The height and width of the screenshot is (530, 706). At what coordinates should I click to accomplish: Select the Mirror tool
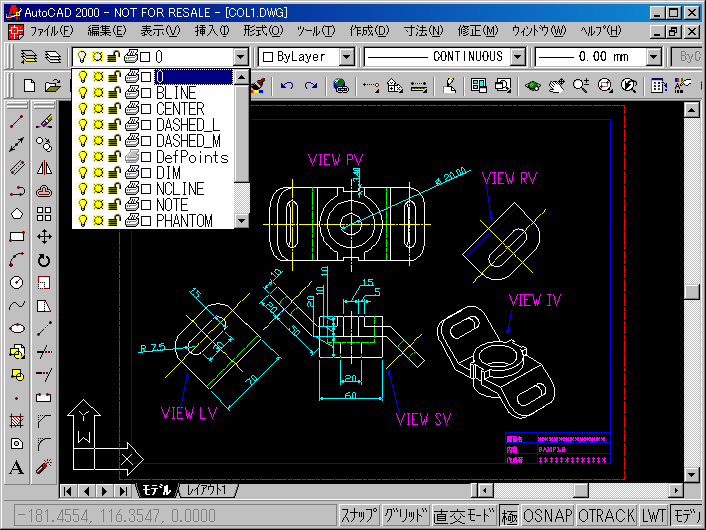44,168
